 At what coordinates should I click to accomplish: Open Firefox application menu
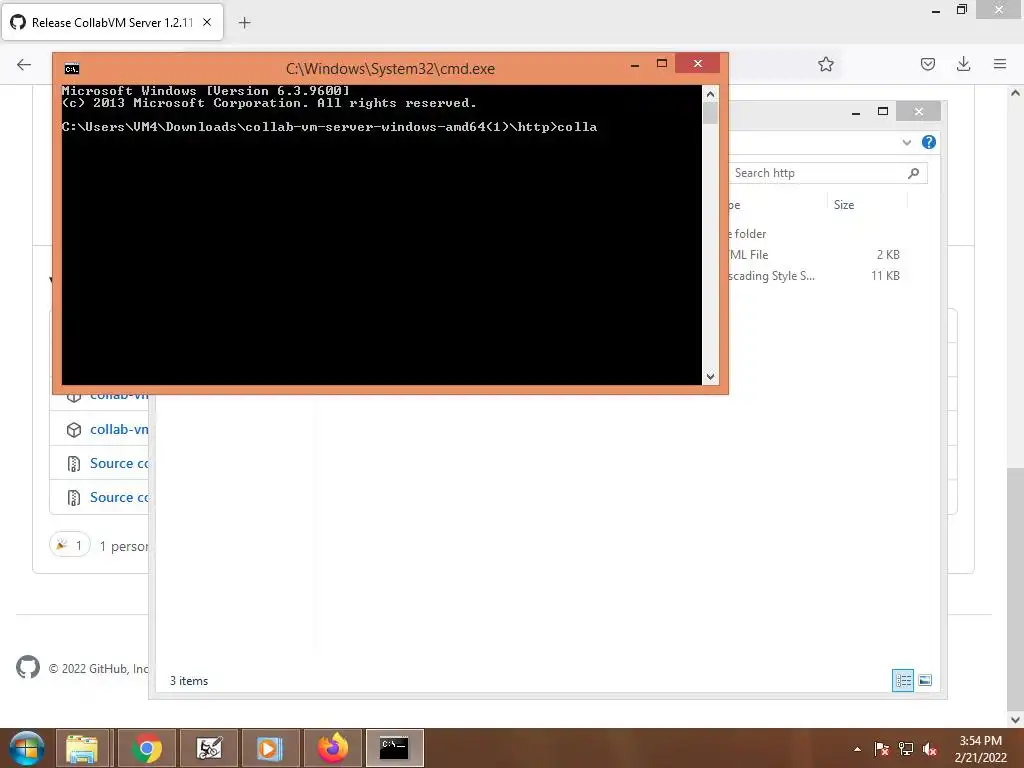point(1000,64)
